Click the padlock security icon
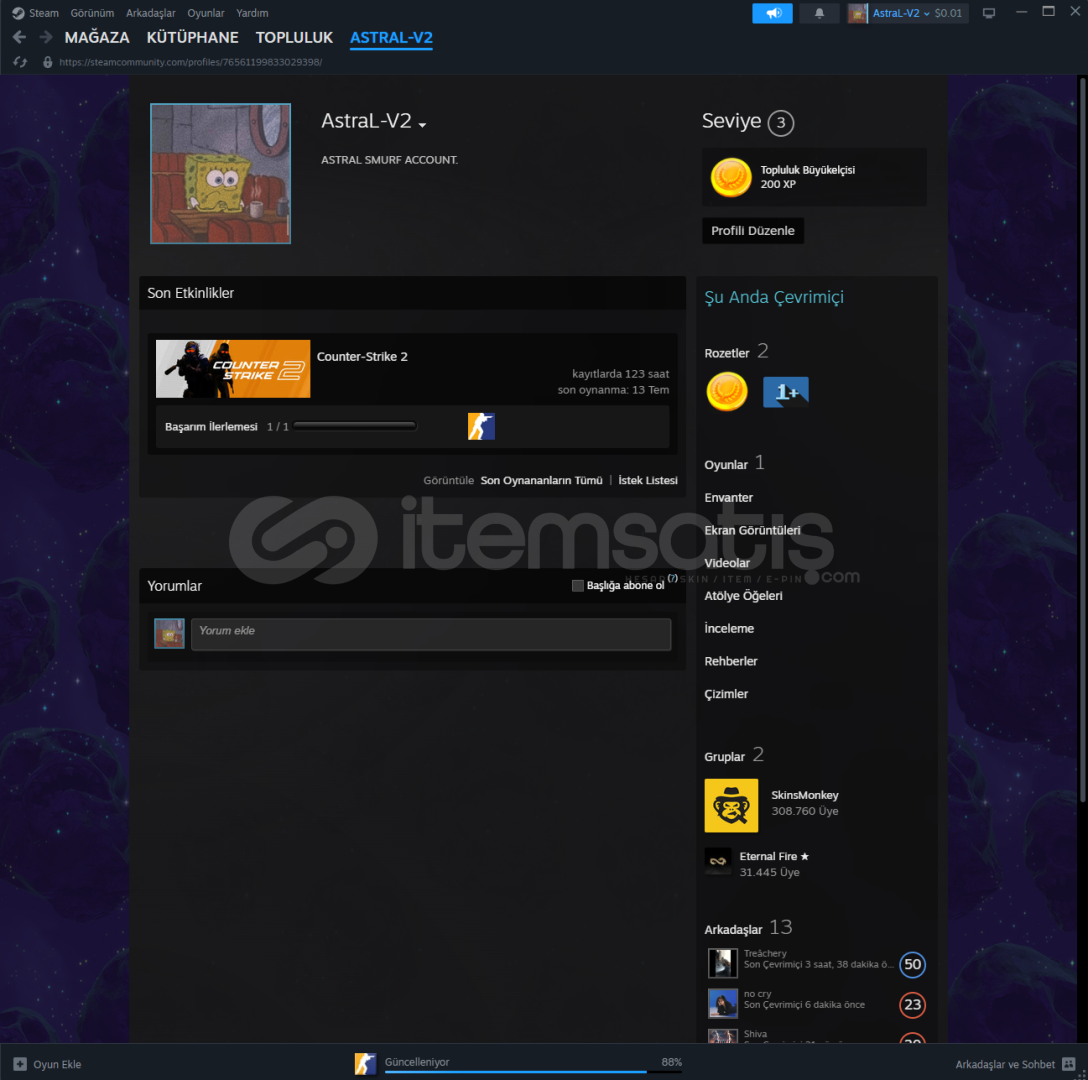1088x1080 pixels. tap(47, 62)
